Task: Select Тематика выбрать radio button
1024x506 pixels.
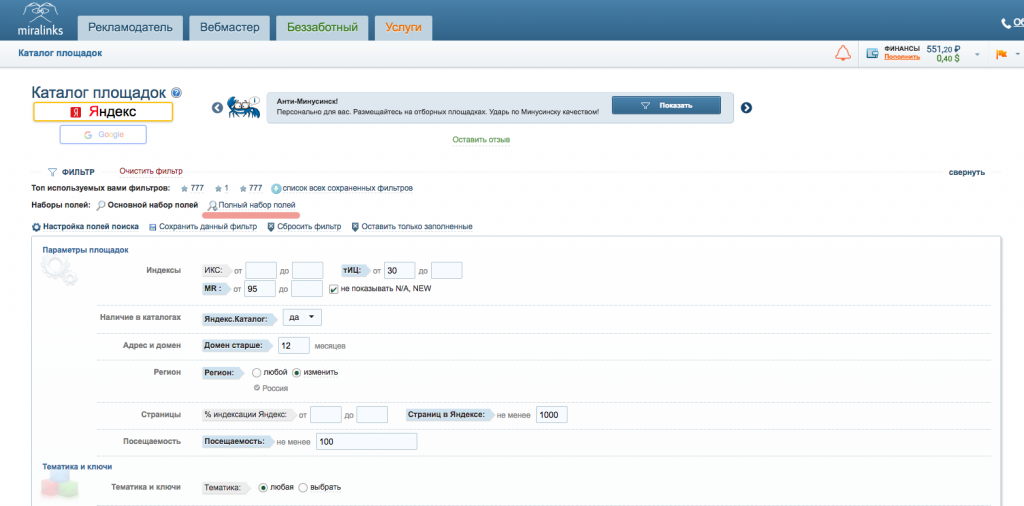Action: coord(303,487)
